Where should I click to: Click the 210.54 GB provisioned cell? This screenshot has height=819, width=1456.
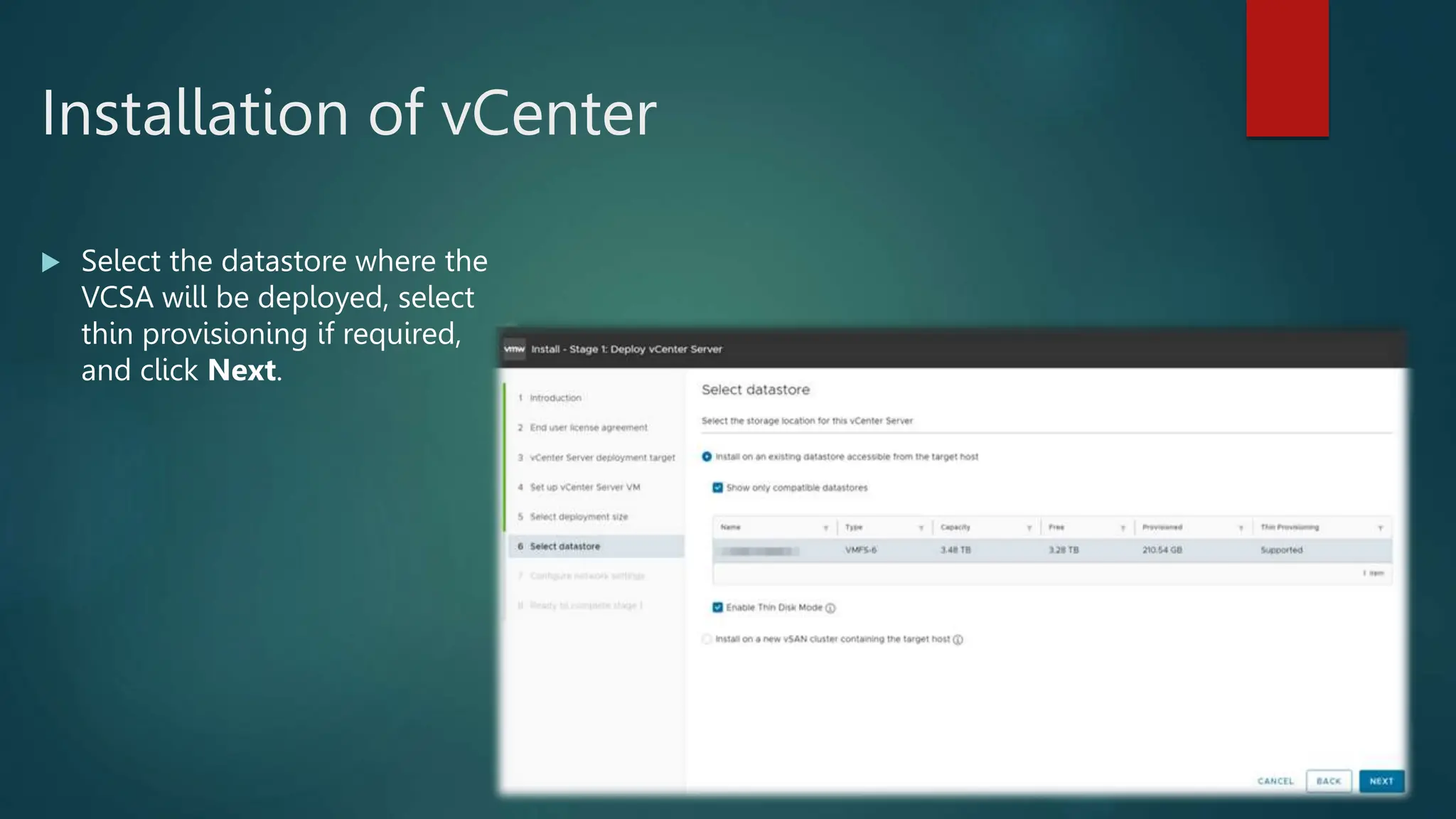tap(1162, 550)
